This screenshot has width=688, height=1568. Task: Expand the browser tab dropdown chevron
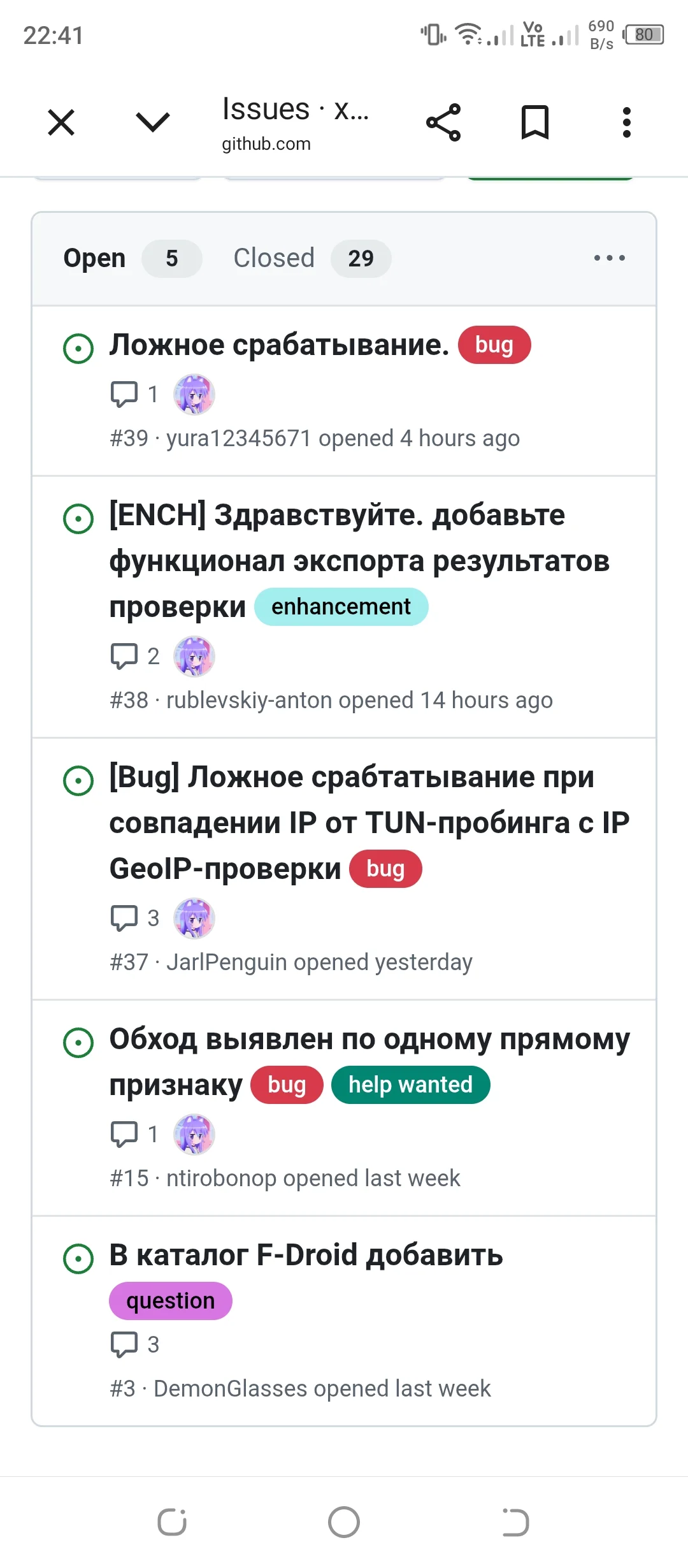[x=153, y=122]
